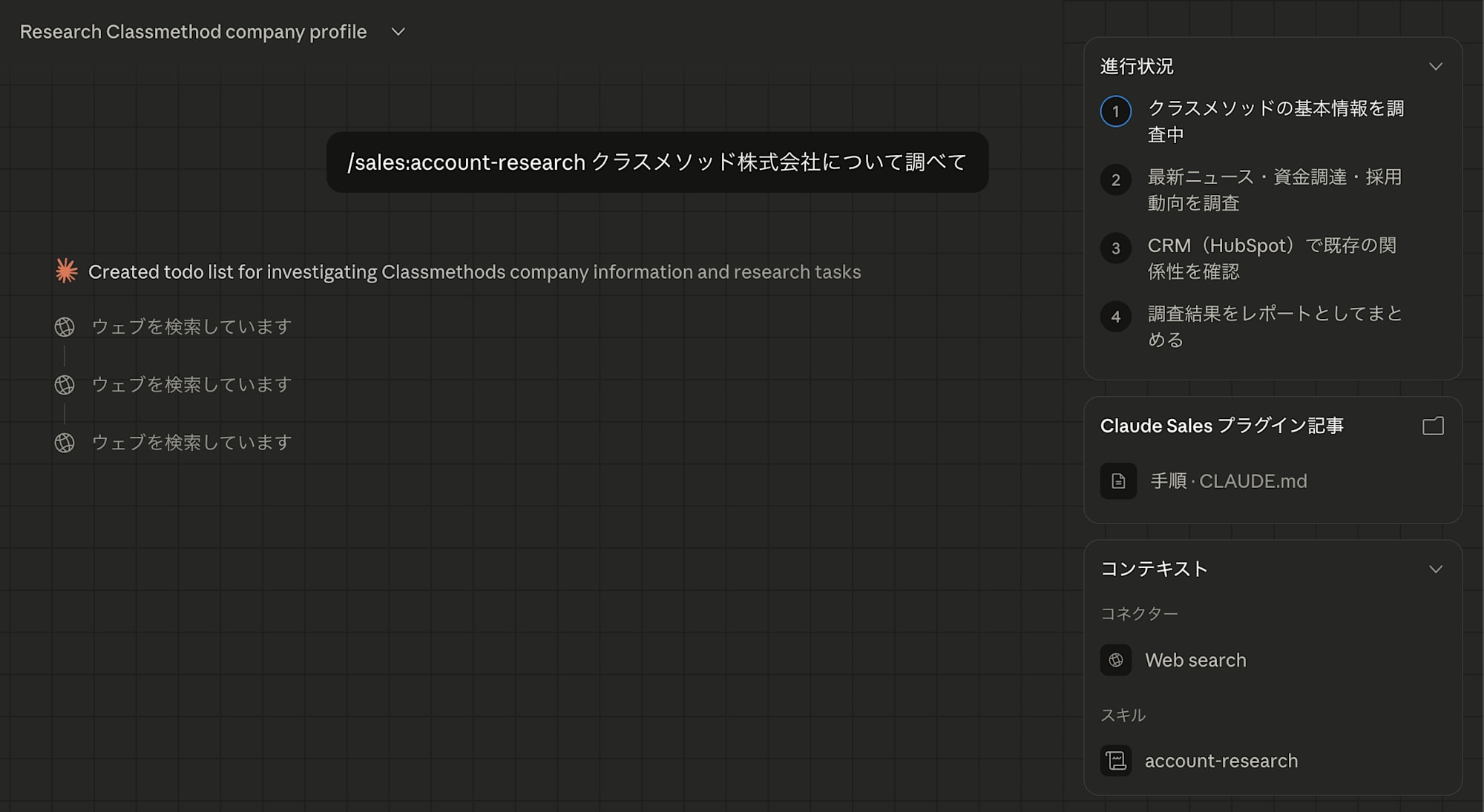Click the orange burst icon next to the todo message
The image size is (1484, 812).
tap(65, 271)
